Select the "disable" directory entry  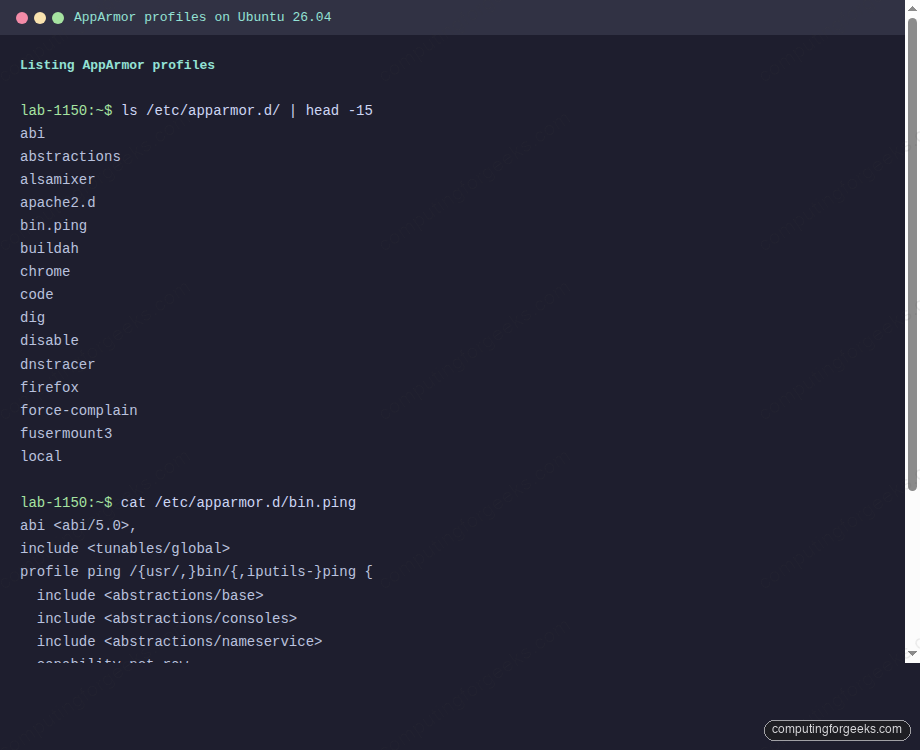tap(49, 340)
